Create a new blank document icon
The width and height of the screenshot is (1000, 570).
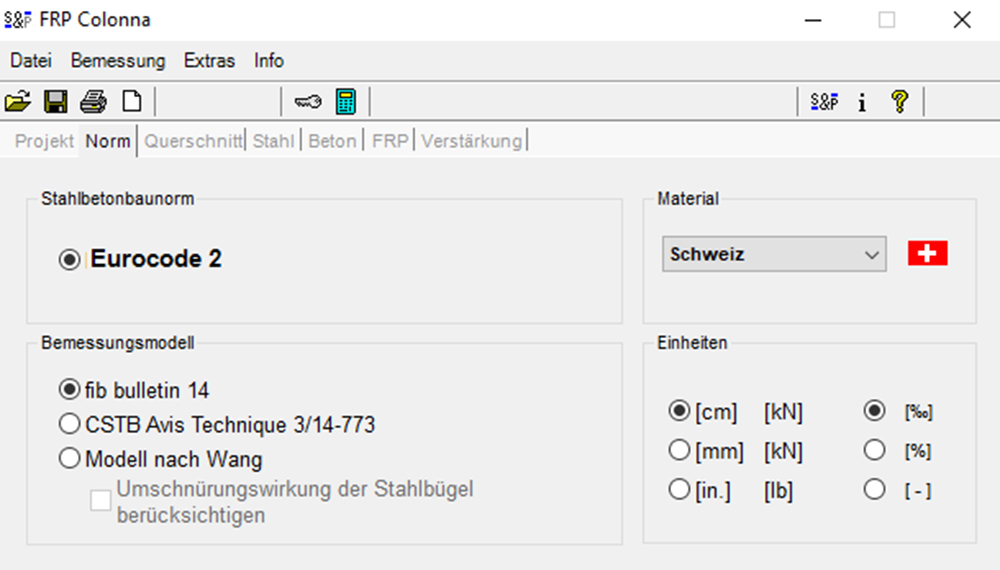[132, 101]
